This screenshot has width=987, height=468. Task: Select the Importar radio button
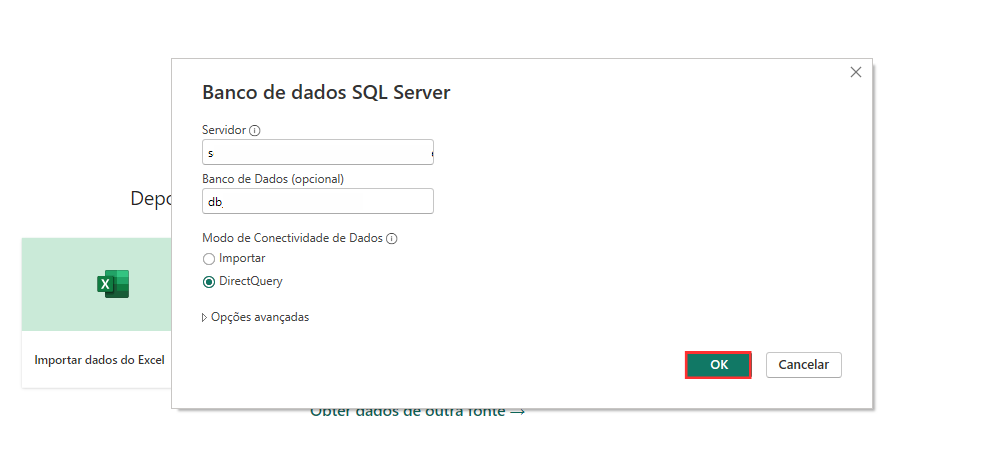click(209, 259)
